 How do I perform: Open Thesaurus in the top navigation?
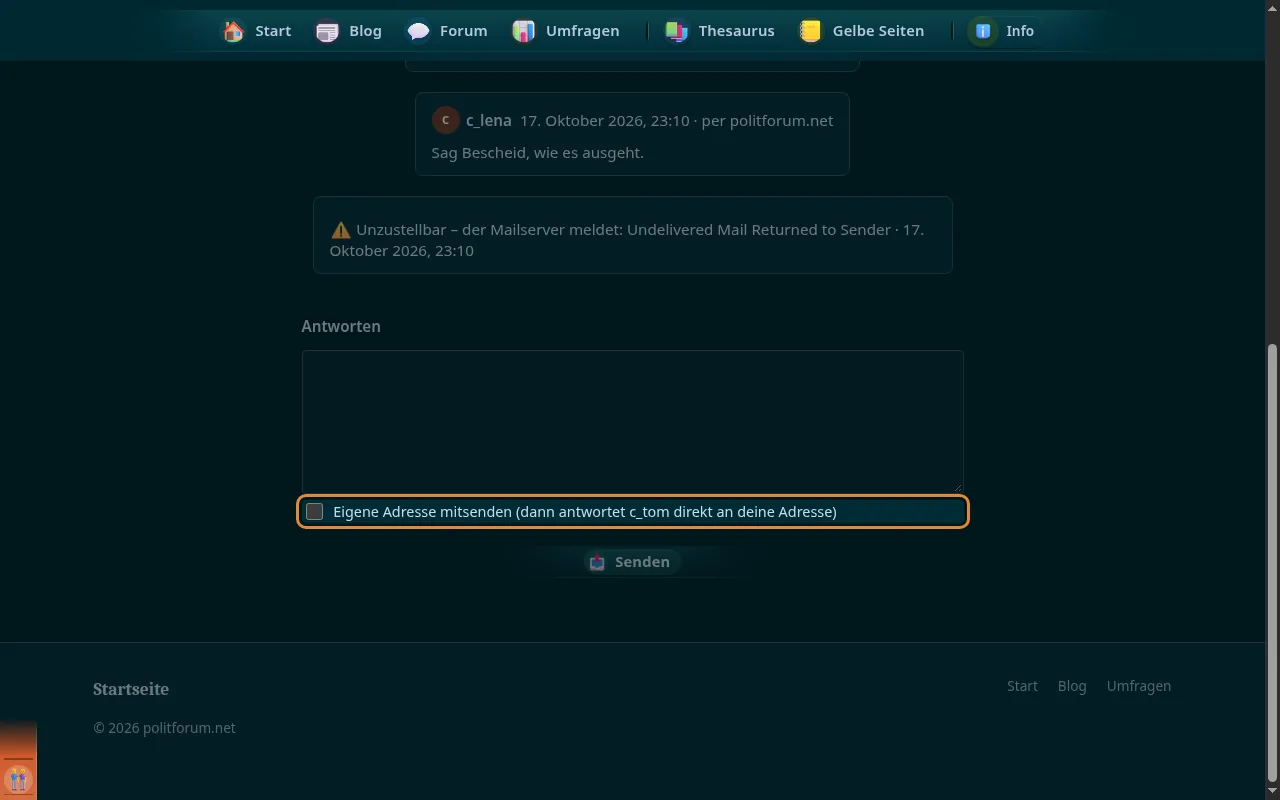(x=720, y=31)
